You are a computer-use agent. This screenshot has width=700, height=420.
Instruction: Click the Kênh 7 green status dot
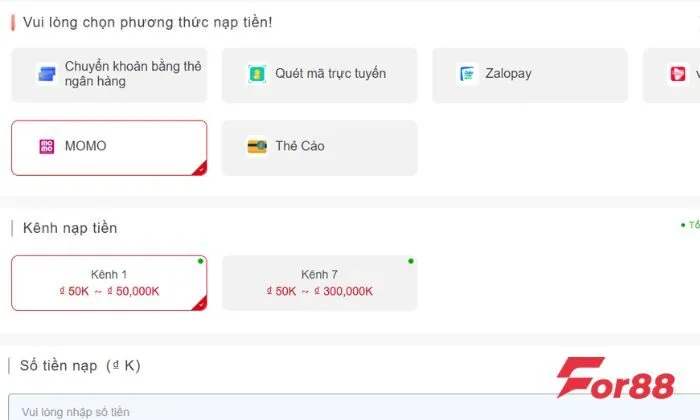pos(411,261)
